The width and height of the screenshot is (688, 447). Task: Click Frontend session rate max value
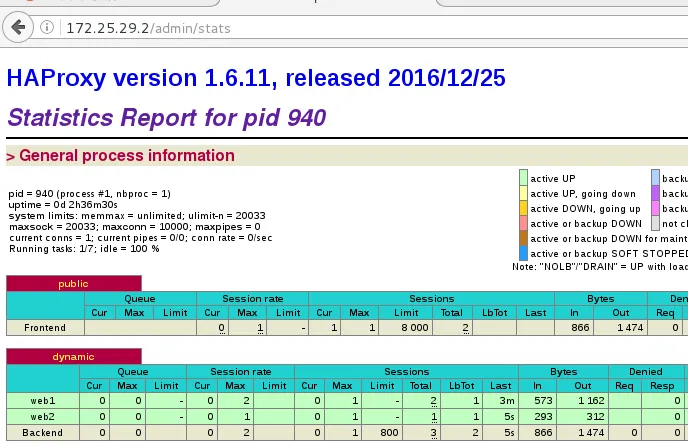260,328
